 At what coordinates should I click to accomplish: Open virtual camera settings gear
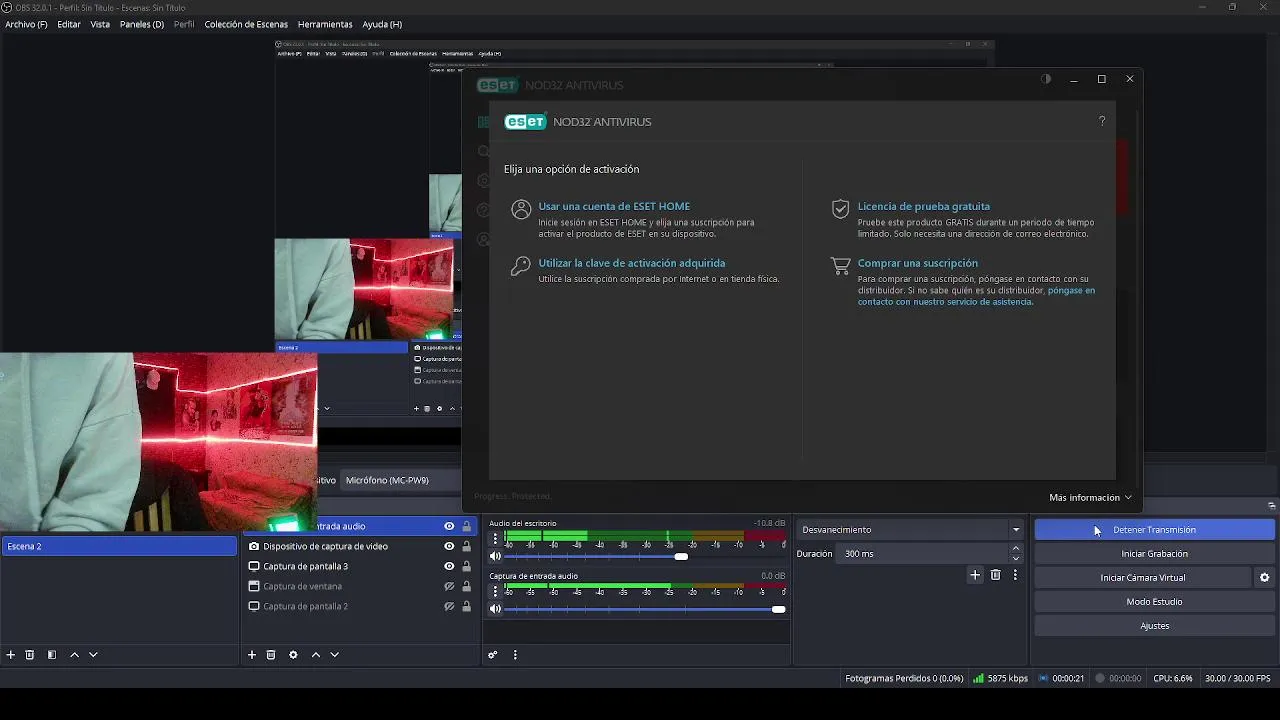[1264, 578]
